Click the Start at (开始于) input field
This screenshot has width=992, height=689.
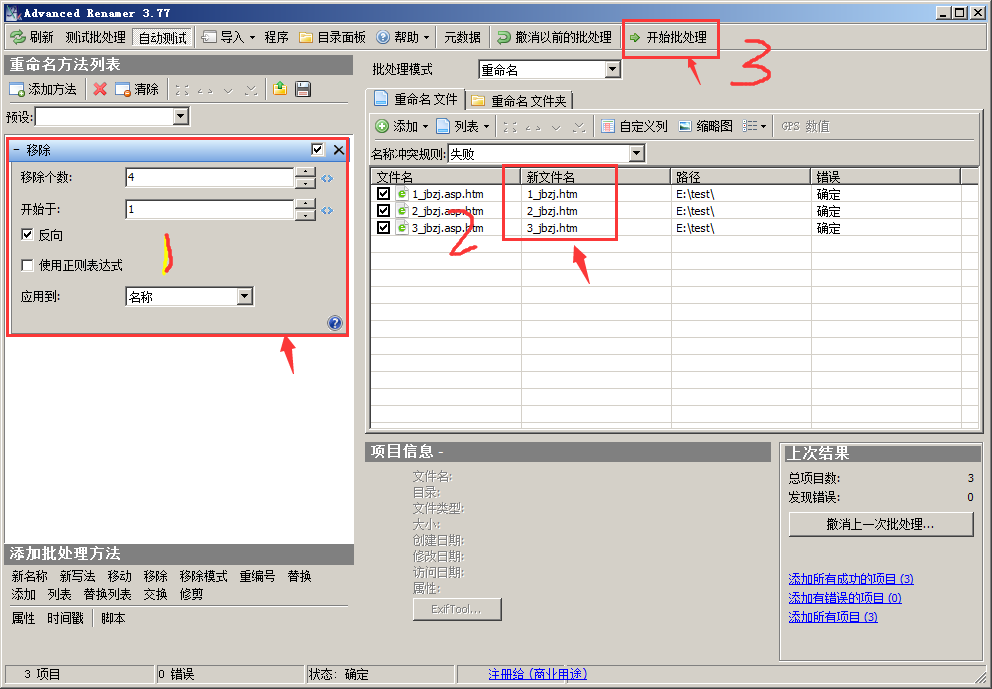[x=209, y=209]
